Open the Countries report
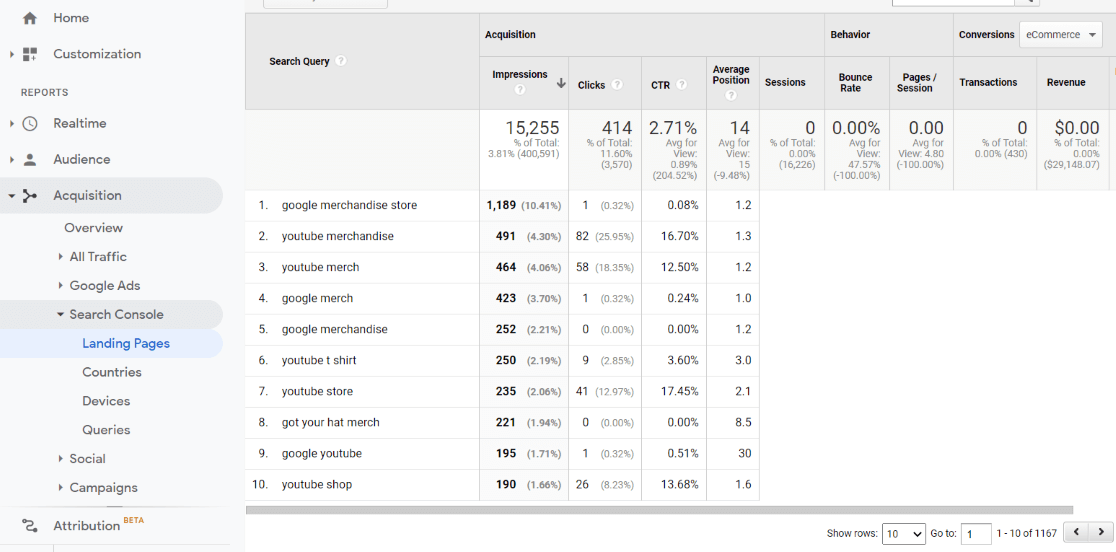The image size is (1116, 552). point(112,372)
